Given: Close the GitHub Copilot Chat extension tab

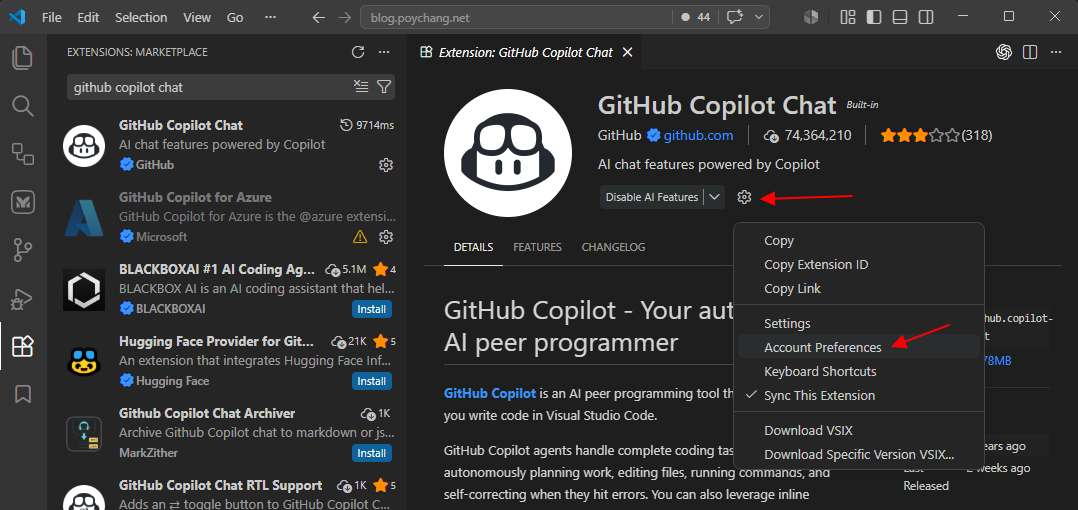Looking at the screenshot, I should pos(627,52).
